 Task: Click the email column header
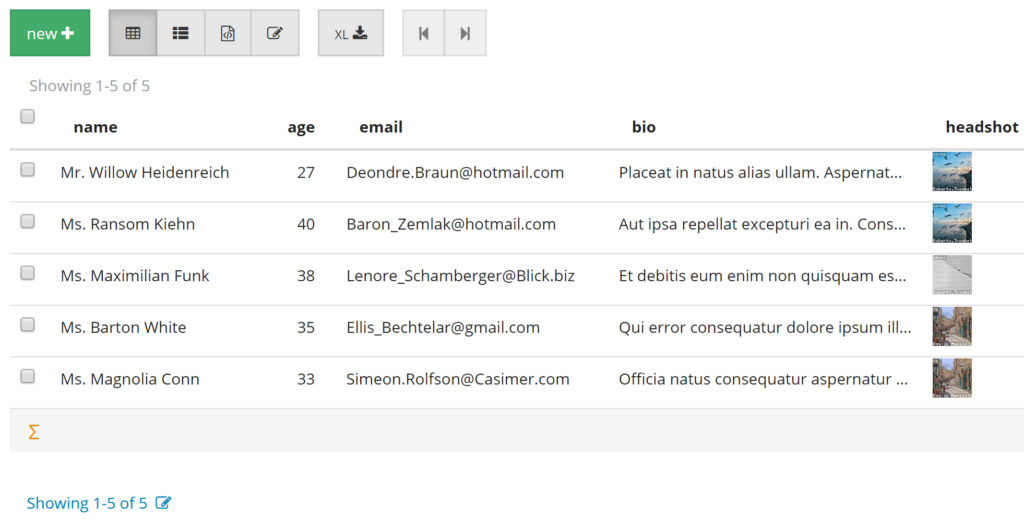(381, 127)
